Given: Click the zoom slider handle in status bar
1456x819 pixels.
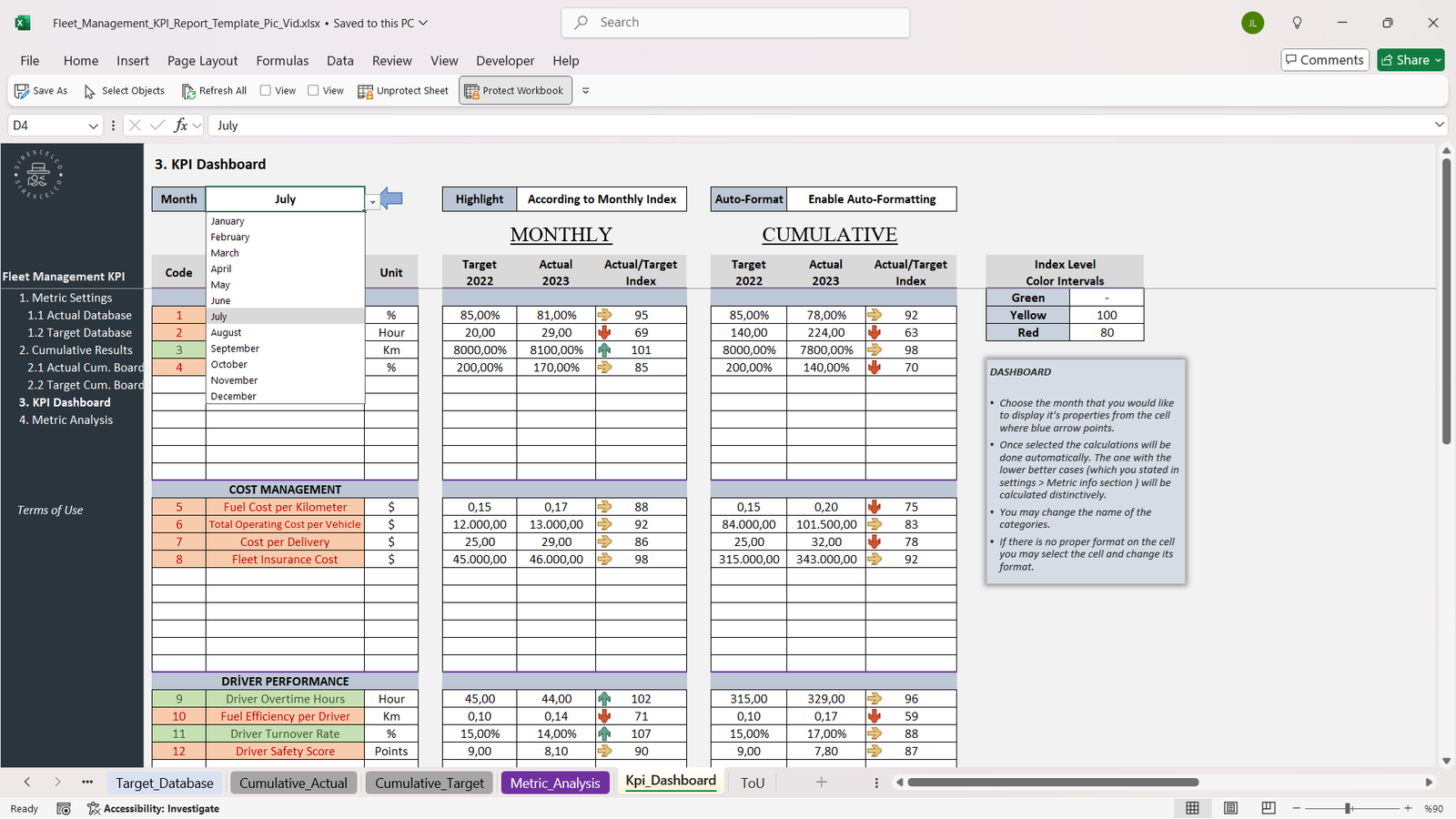Looking at the screenshot, I should [x=1348, y=808].
